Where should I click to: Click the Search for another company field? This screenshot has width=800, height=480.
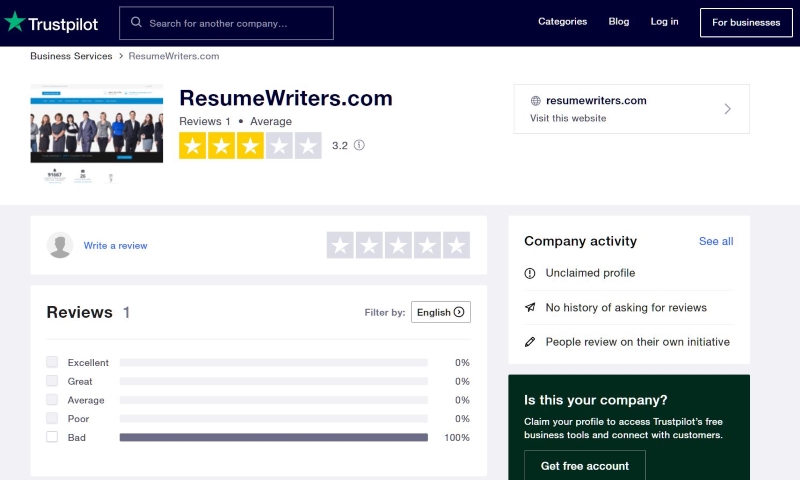227,23
